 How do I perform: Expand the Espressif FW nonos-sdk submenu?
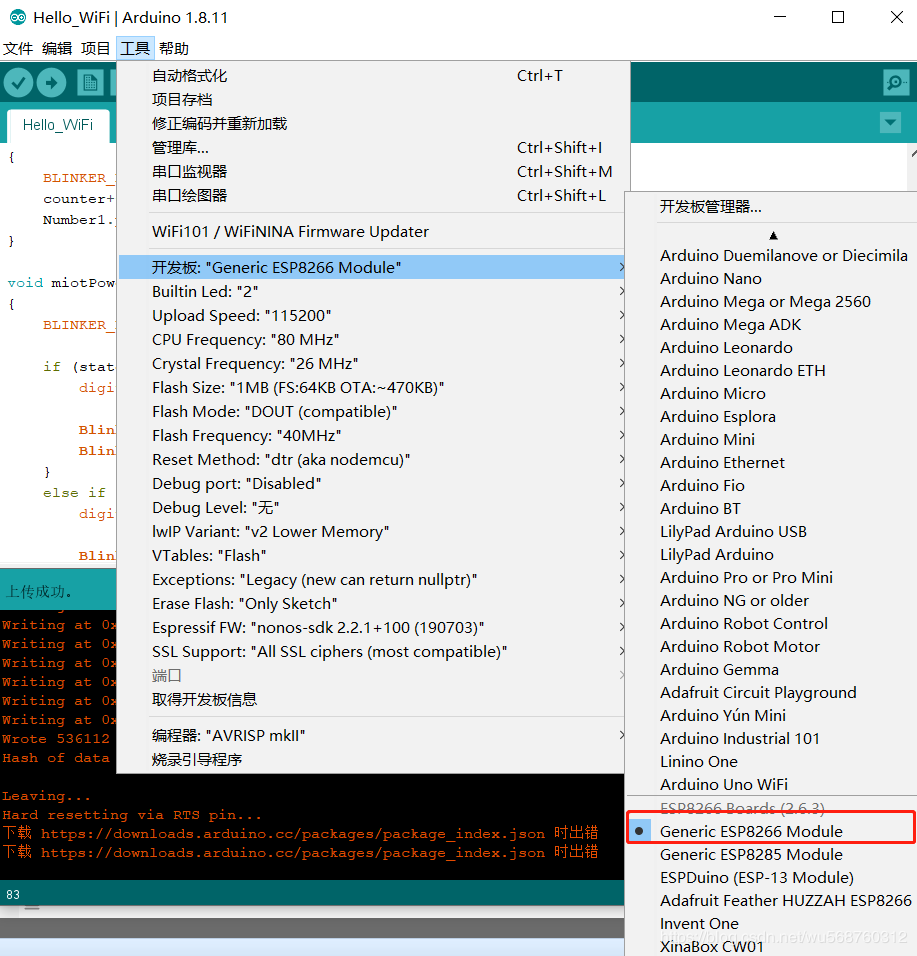(x=371, y=627)
